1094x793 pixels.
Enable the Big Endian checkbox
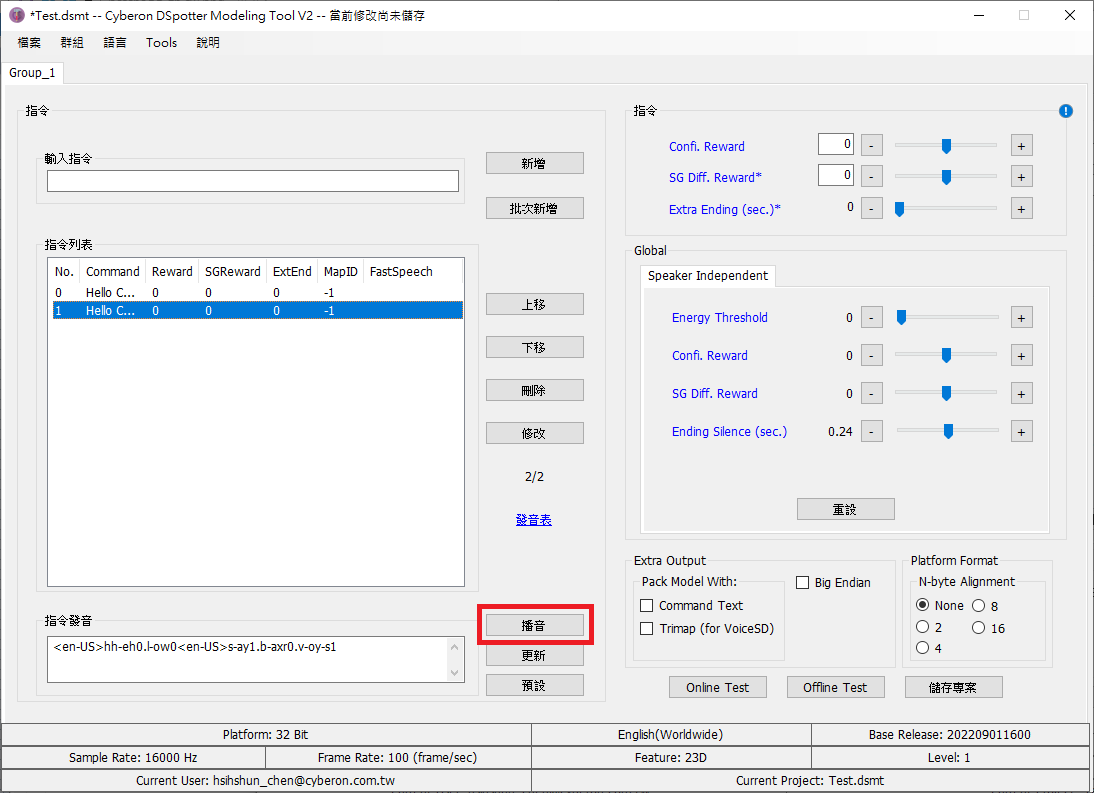pyautogui.click(x=801, y=582)
